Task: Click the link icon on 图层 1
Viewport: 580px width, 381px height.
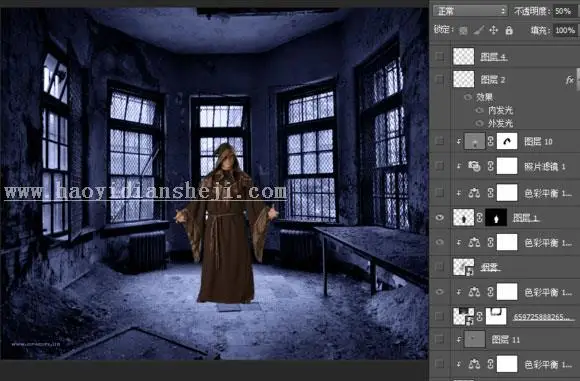Action: pos(479,218)
